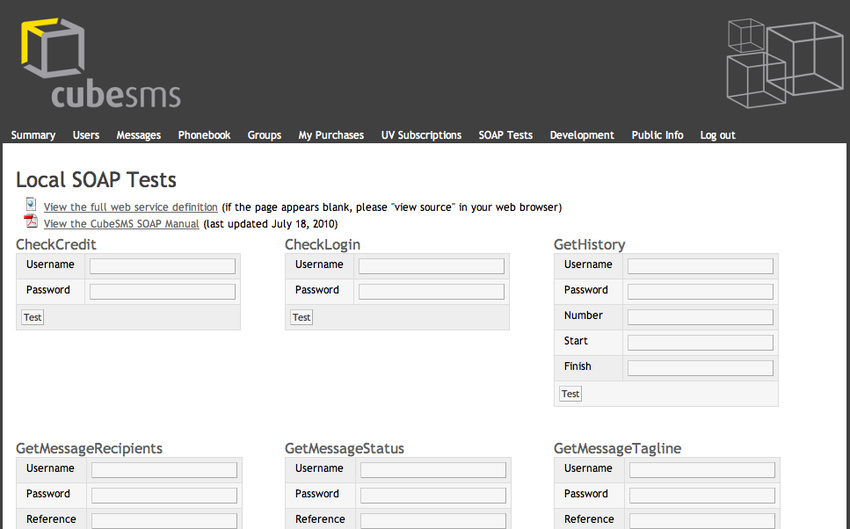The height and width of the screenshot is (529, 850).
Task: View My Purchases
Action: [331, 135]
